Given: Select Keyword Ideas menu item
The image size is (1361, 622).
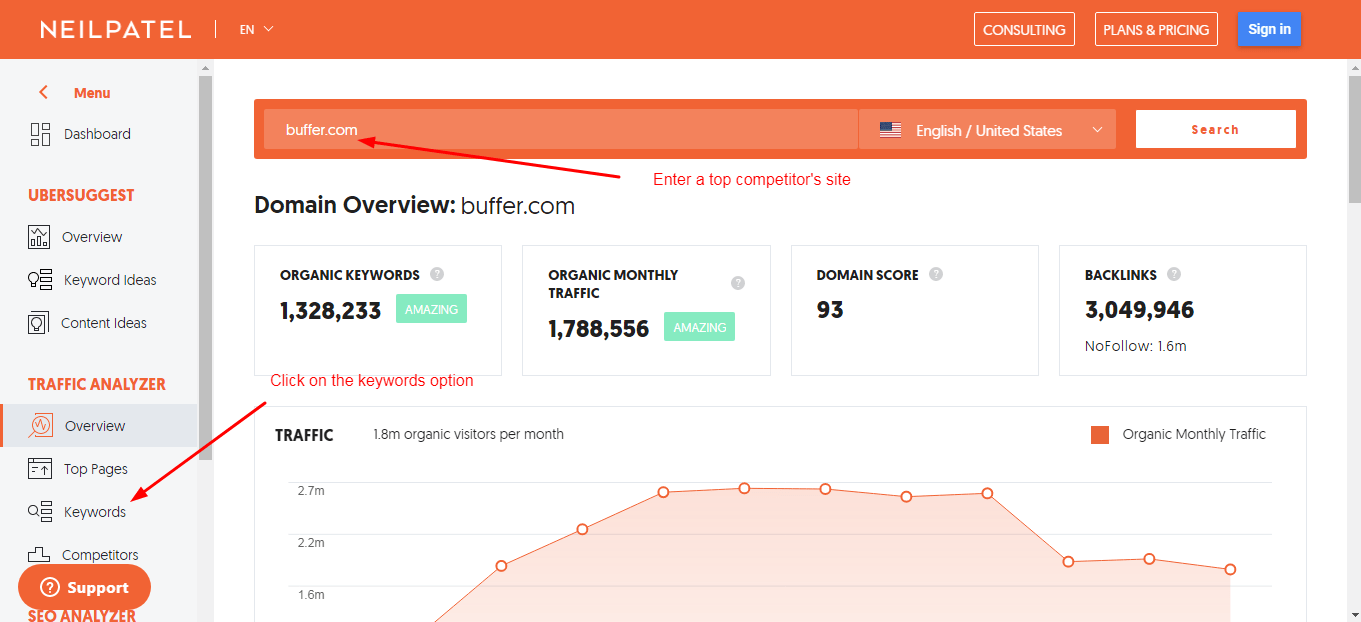Looking at the screenshot, I should [110, 280].
